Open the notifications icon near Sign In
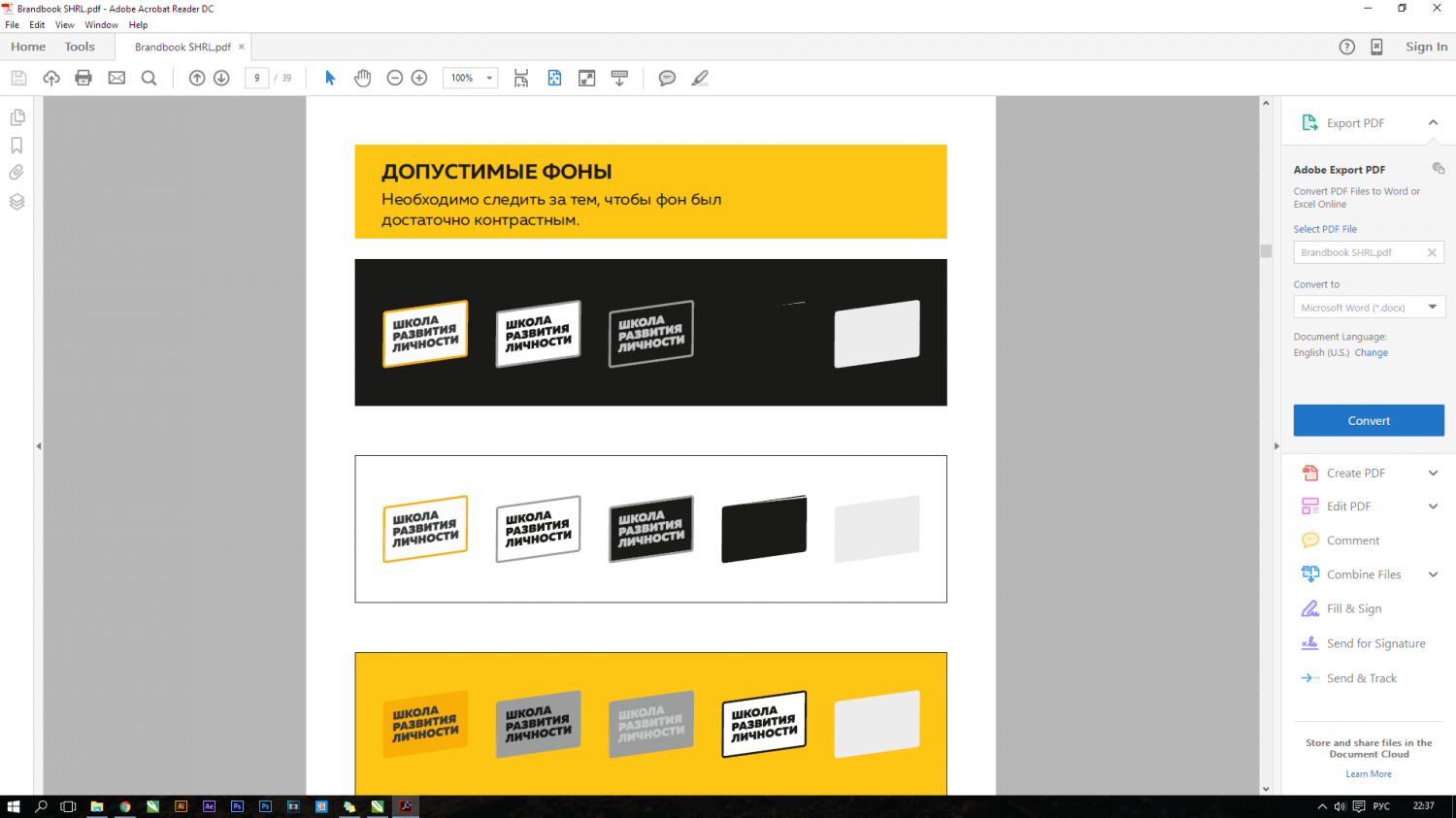 pyautogui.click(x=1376, y=47)
